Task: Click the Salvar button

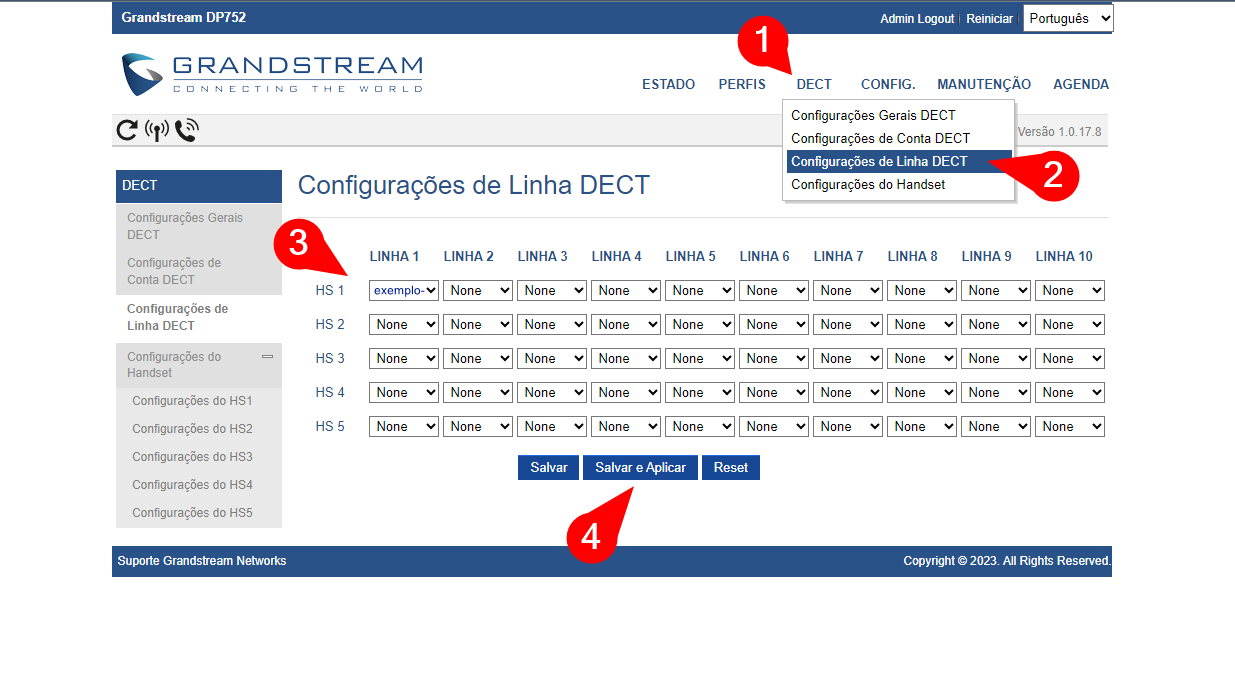Action: click(x=548, y=468)
